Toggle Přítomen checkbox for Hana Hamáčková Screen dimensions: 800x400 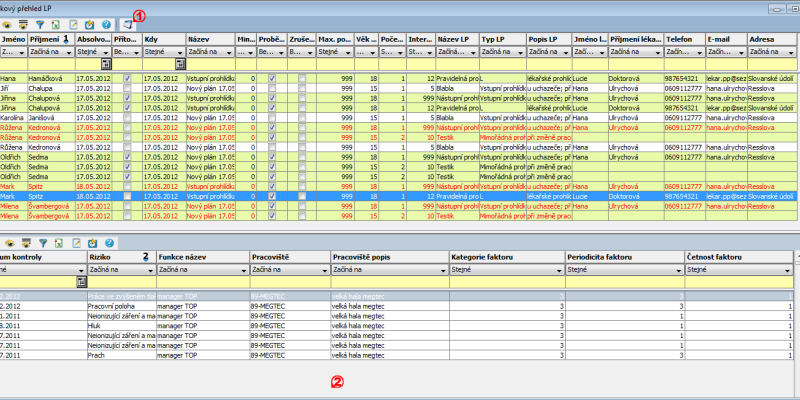click(x=127, y=77)
